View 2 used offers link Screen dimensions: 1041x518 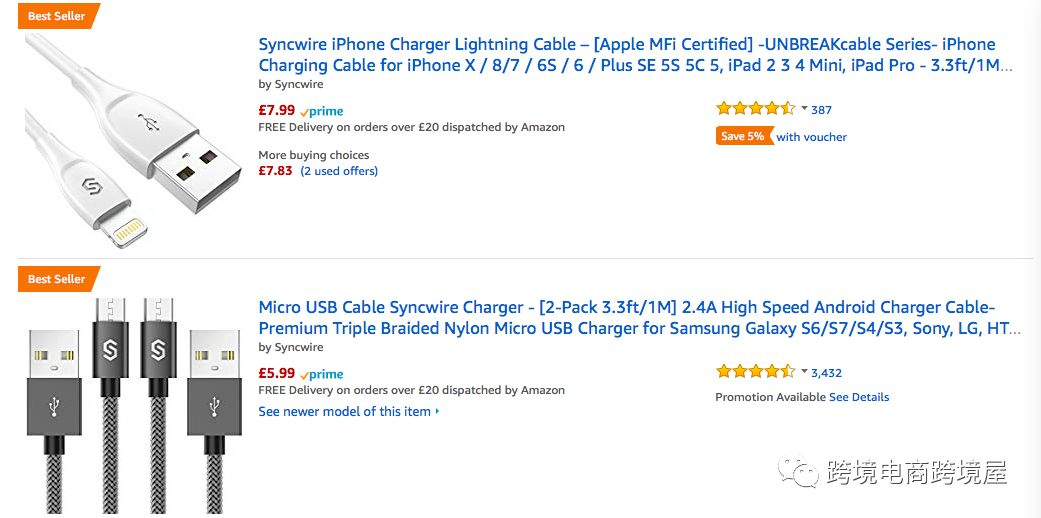pyautogui.click(x=339, y=171)
